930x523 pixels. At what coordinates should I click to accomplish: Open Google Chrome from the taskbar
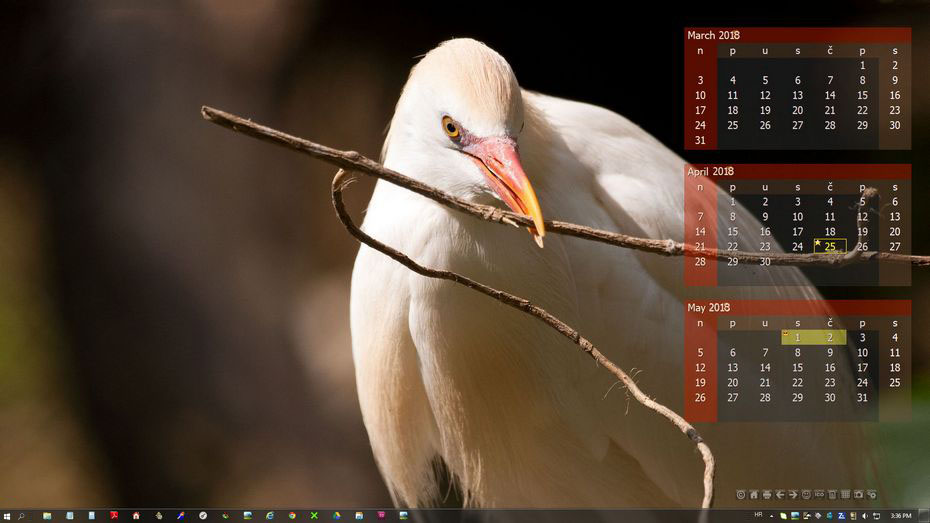point(292,516)
